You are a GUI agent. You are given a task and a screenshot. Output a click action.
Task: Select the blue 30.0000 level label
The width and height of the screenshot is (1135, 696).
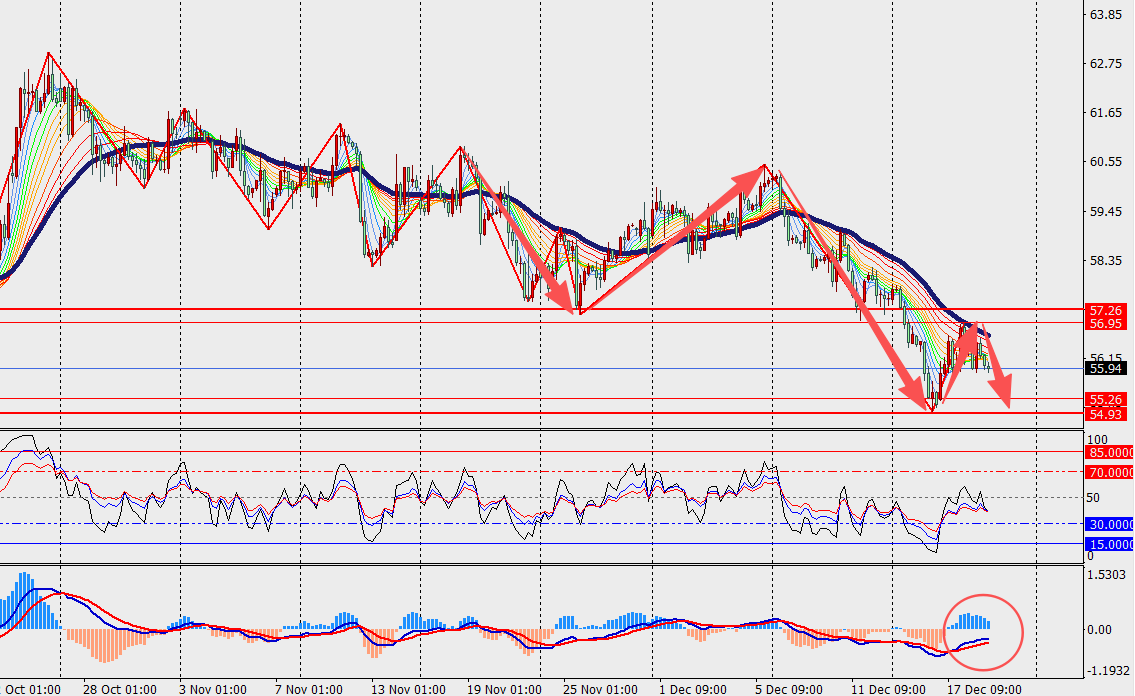pyautogui.click(x=1109, y=525)
